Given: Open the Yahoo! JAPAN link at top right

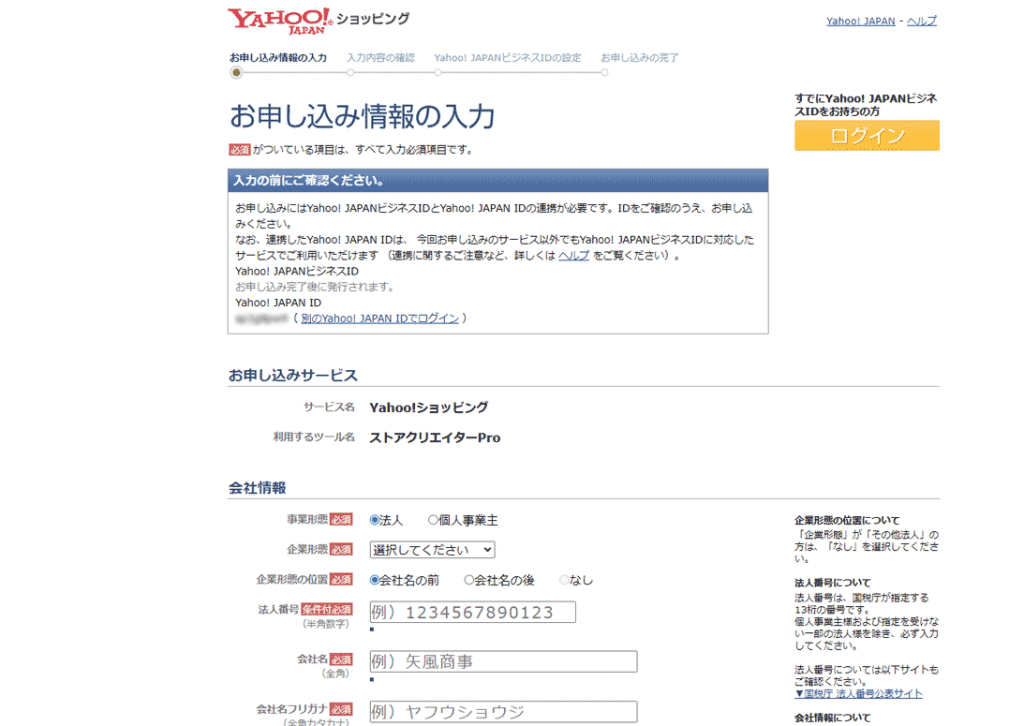Looking at the screenshot, I should click(860, 21).
